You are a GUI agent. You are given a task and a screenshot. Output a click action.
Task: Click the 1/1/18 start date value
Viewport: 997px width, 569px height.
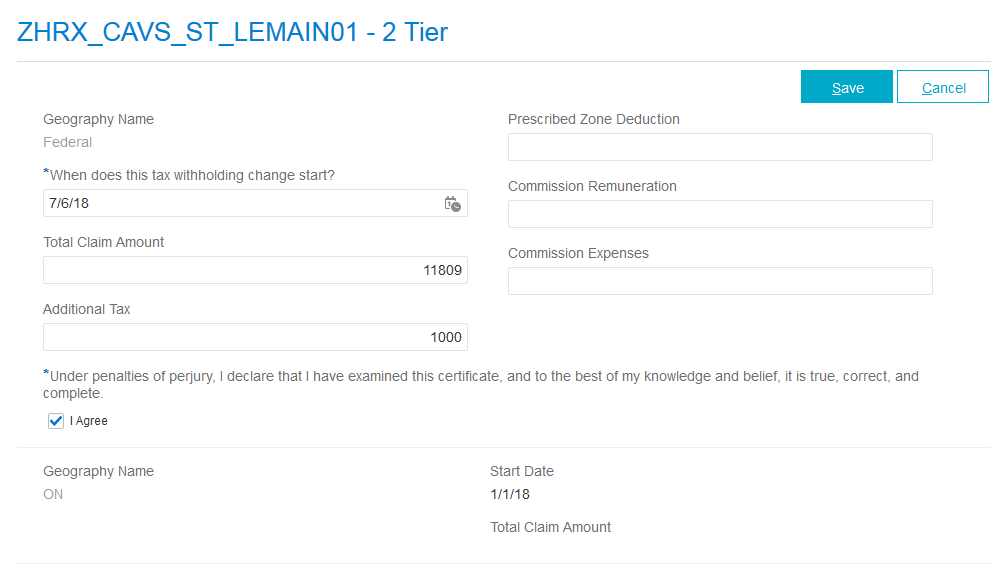tap(509, 494)
